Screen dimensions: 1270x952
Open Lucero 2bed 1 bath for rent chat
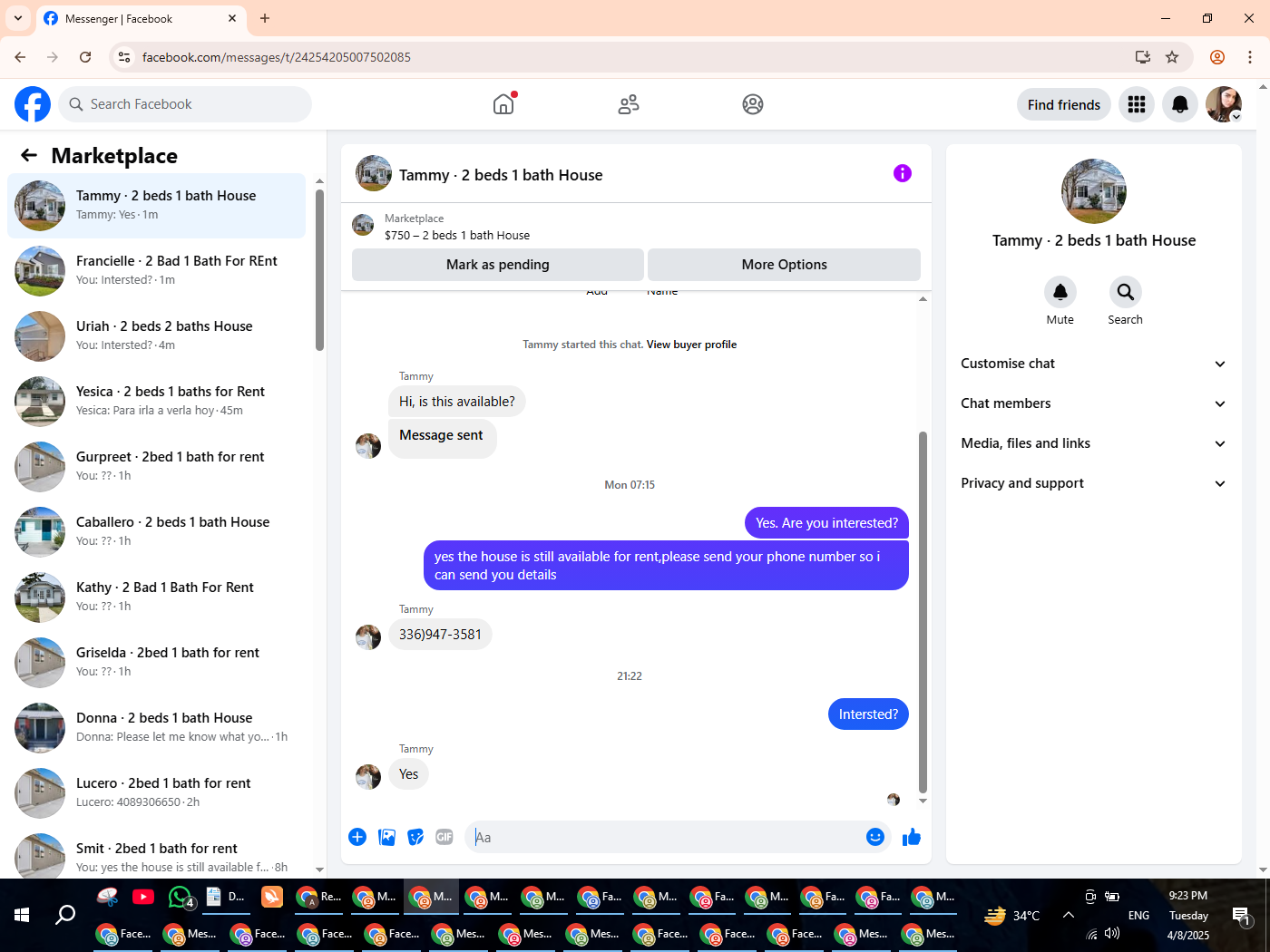tap(157, 793)
